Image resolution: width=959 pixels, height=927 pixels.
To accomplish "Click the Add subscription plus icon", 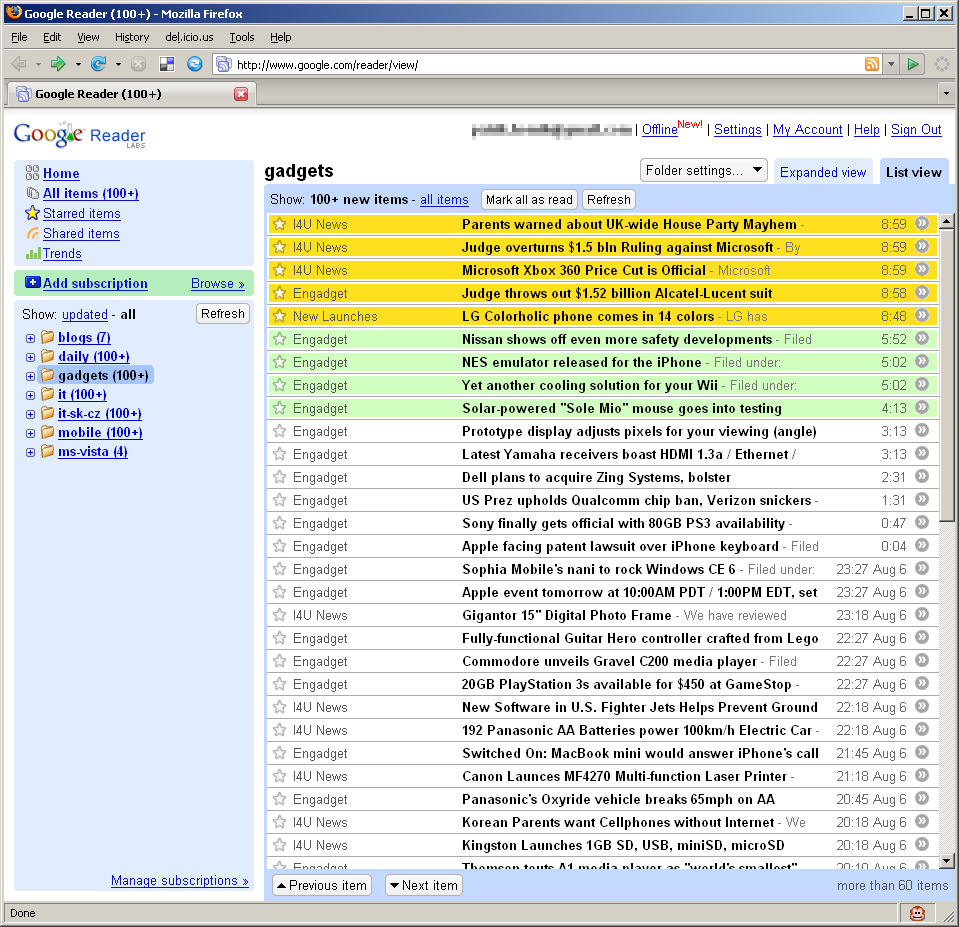I will coord(32,283).
